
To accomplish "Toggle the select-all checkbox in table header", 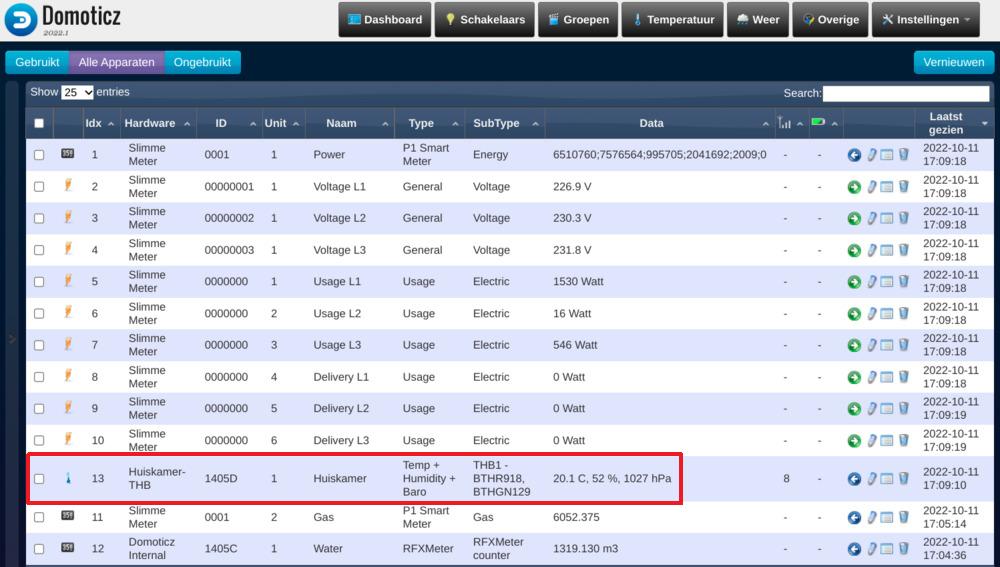I will coord(39,123).
